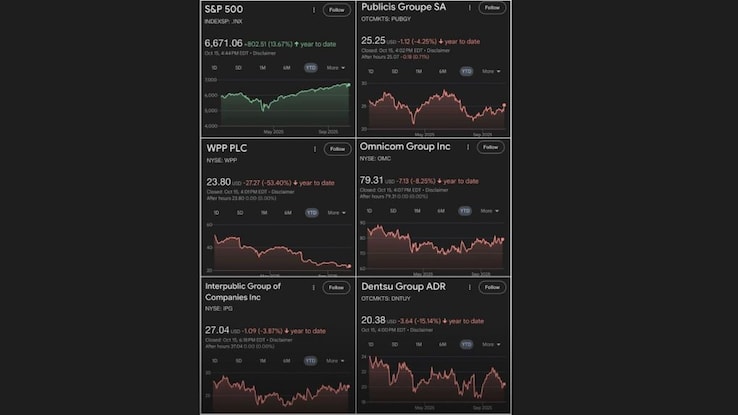
Task: Click the endpoint marker on the S&P 500 chart
Action: click(x=349, y=85)
